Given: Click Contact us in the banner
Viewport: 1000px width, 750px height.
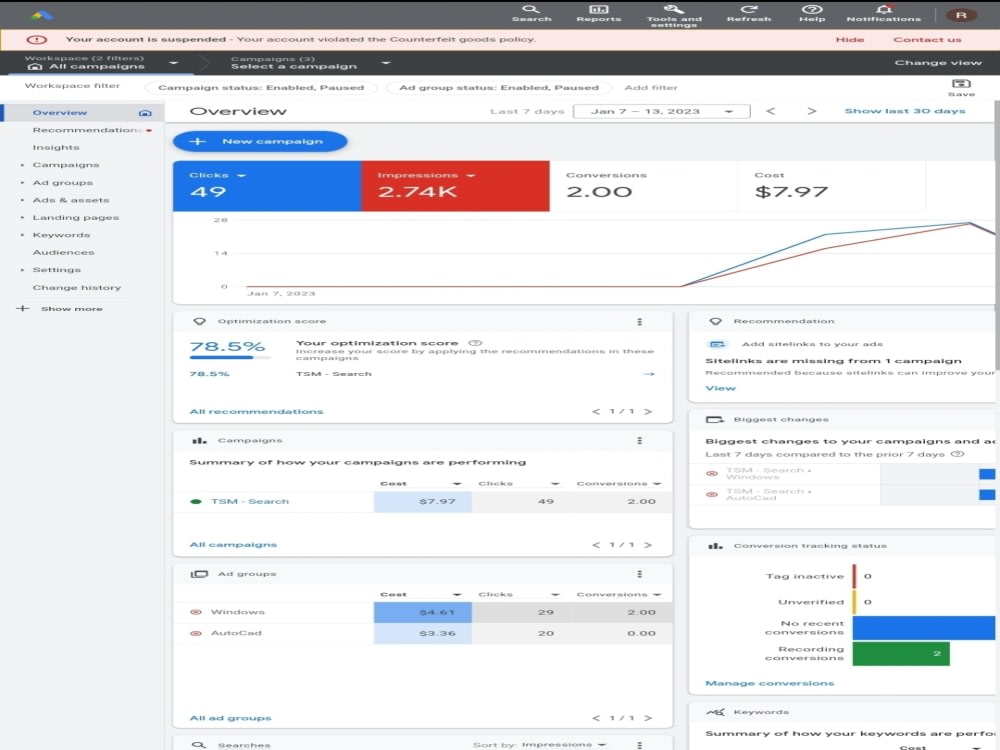Looking at the screenshot, I should click(x=927, y=40).
